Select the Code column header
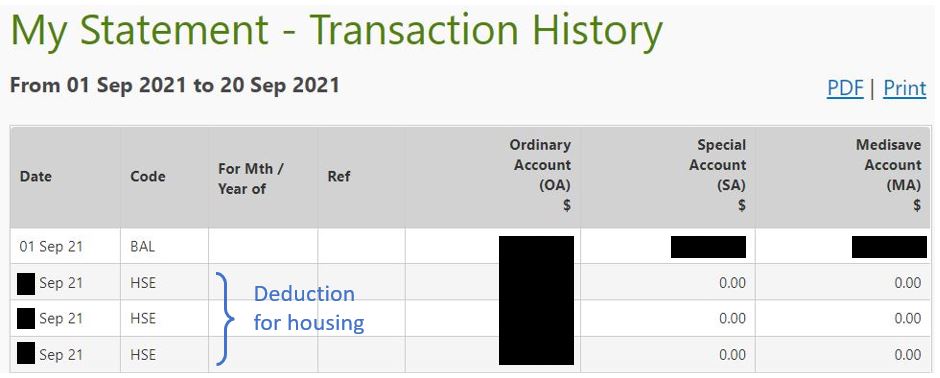This screenshot has height=378, width=940. point(147,177)
